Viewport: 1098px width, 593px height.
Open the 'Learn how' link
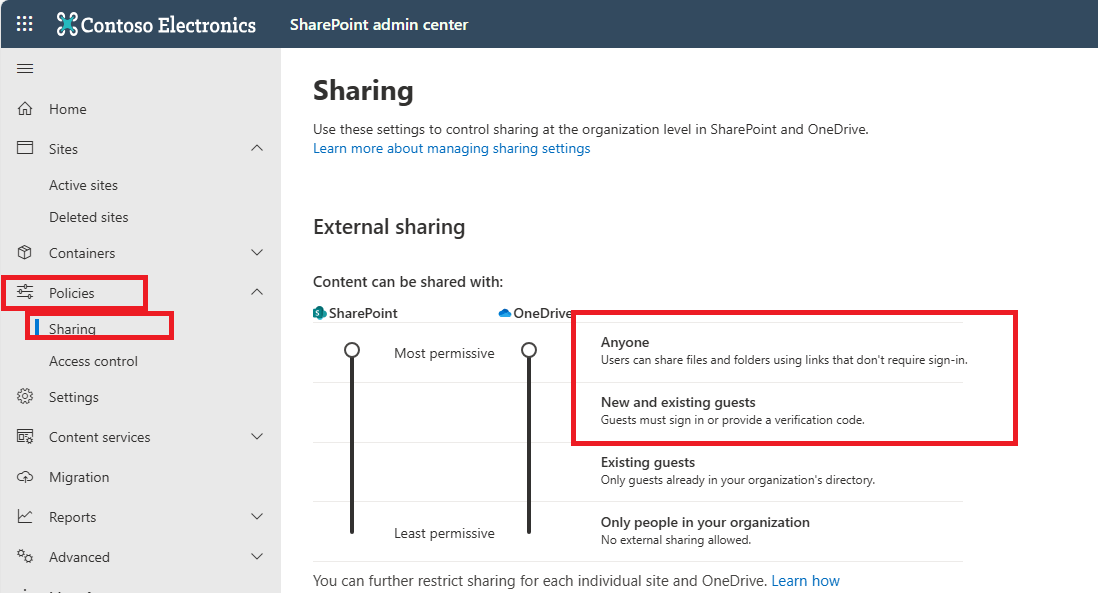805,581
